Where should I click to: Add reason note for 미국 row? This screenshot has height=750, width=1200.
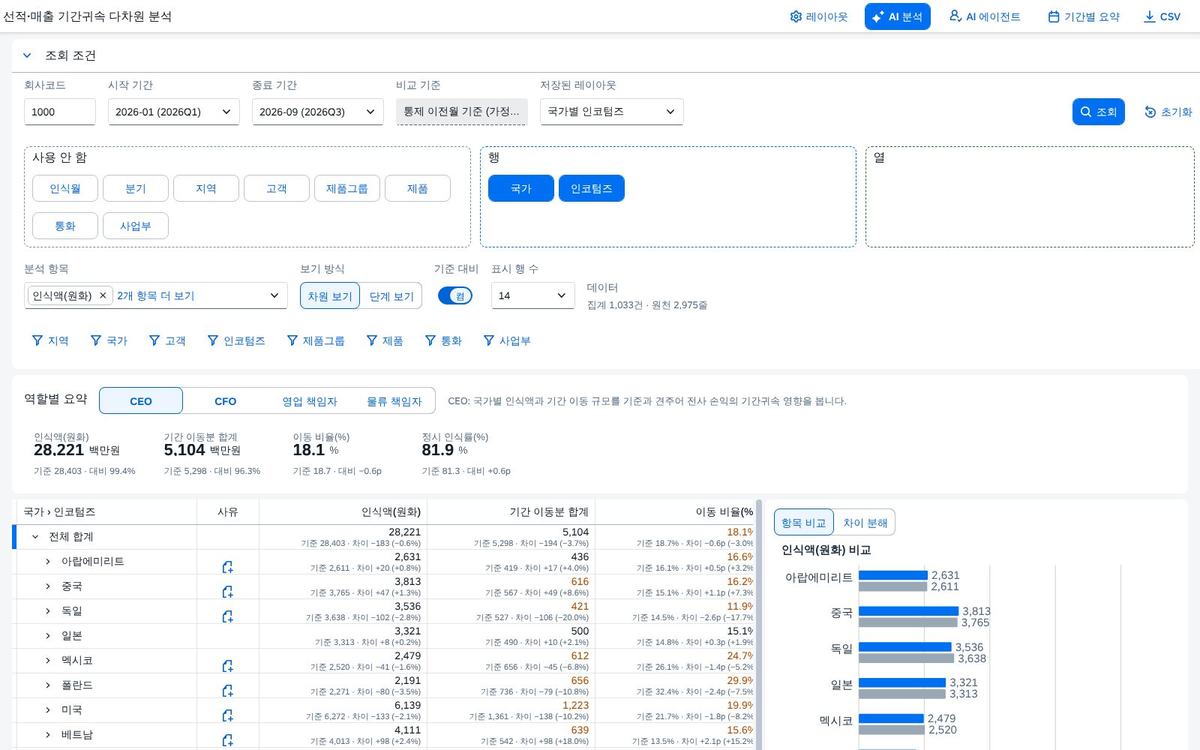[x=228, y=715]
